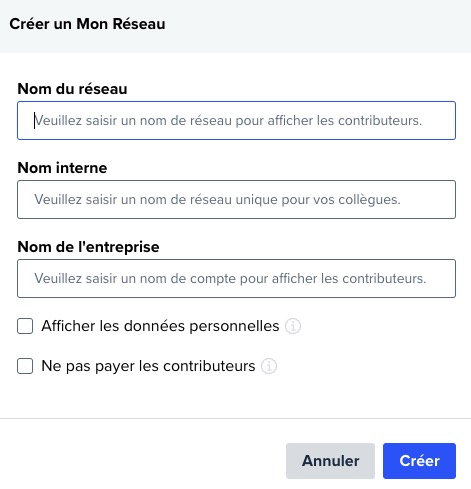Toggle via the Afficher les données personnelles label text
This screenshot has height=489, width=471.
(160, 326)
